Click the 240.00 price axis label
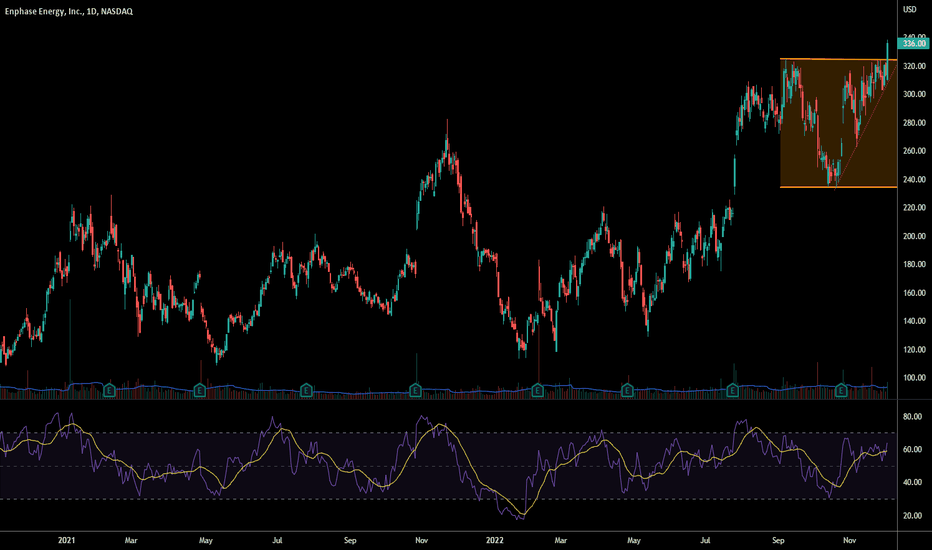The width and height of the screenshot is (932, 550). (914, 179)
